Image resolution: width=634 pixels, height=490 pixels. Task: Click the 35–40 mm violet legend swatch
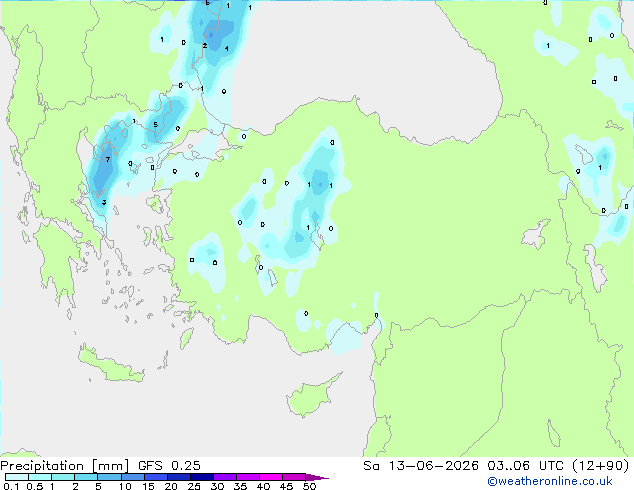pyautogui.click(x=247, y=477)
